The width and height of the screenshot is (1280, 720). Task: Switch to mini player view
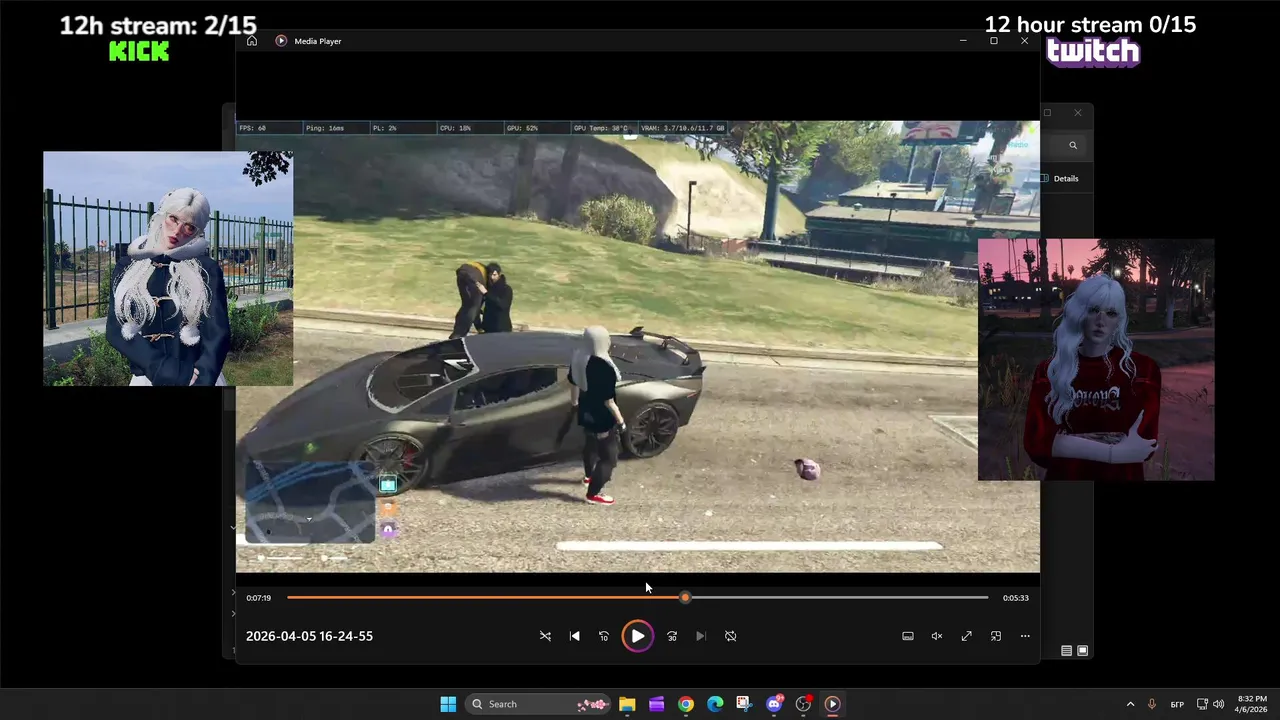tap(996, 636)
